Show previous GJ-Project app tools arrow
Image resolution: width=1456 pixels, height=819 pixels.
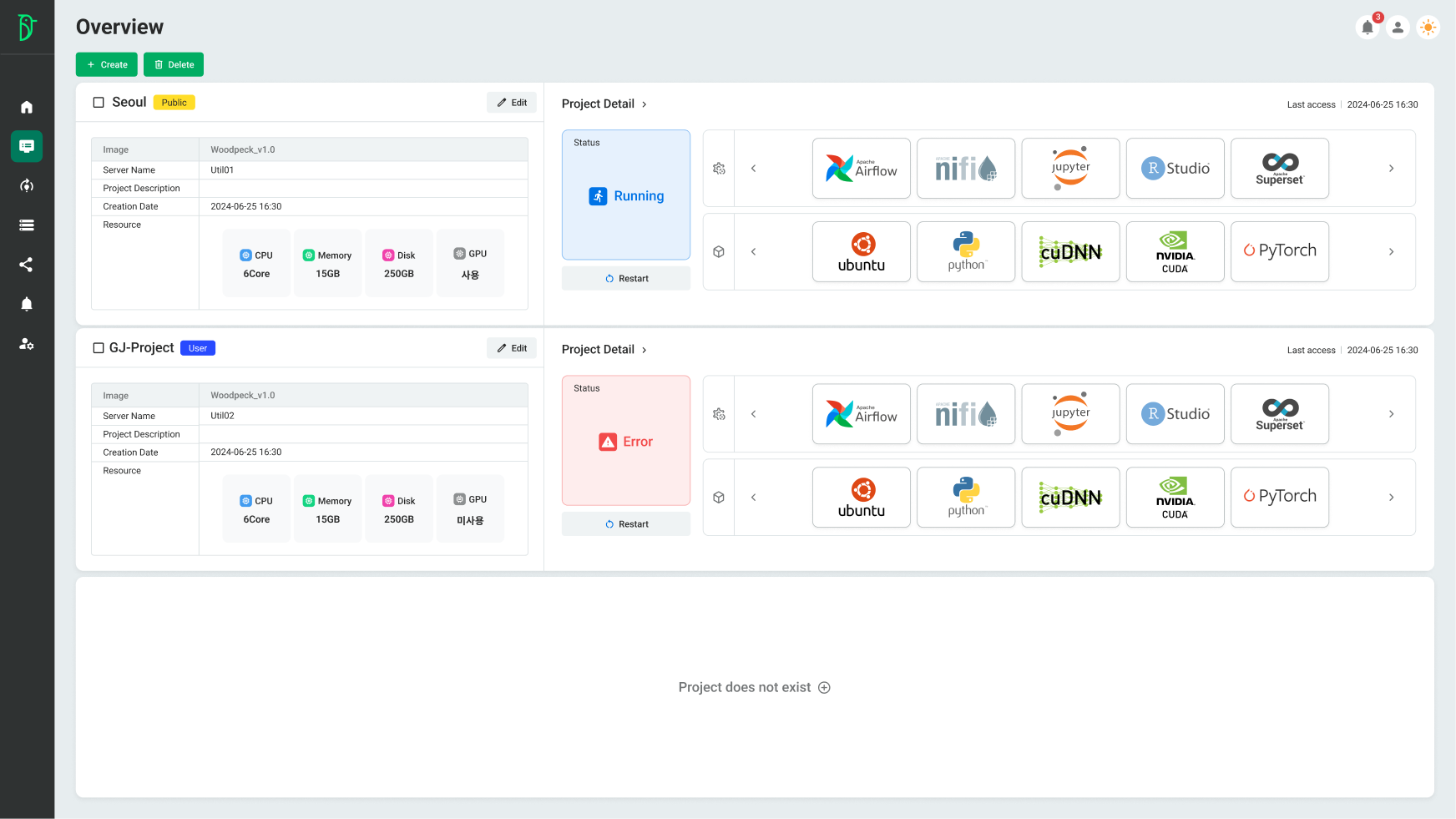753,414
